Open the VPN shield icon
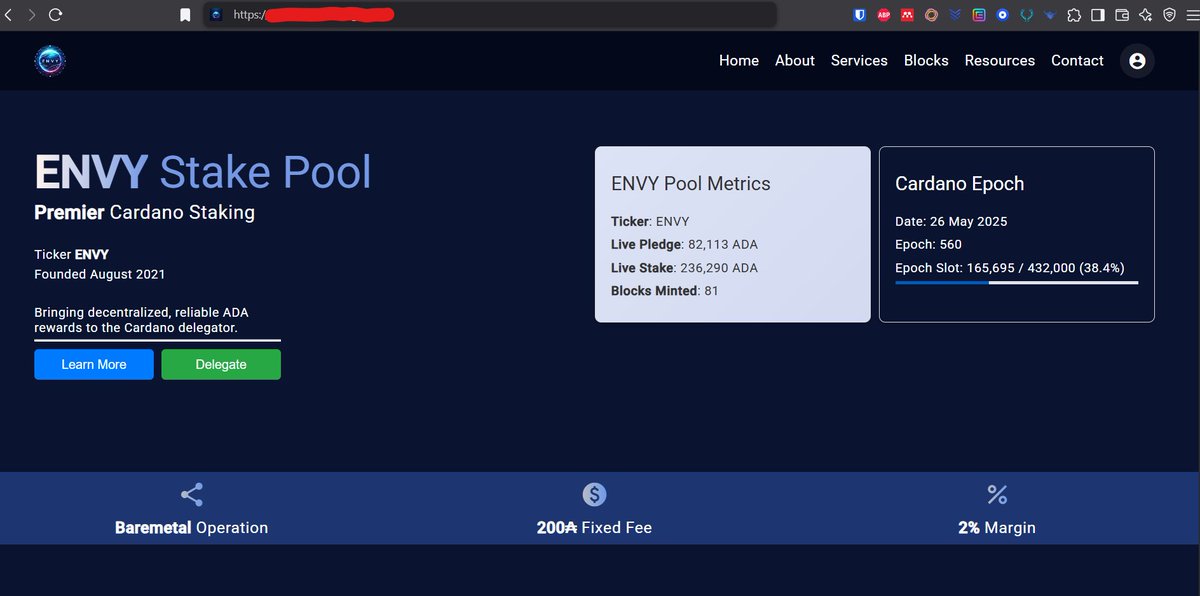1200x596 pixels. 1169,15
